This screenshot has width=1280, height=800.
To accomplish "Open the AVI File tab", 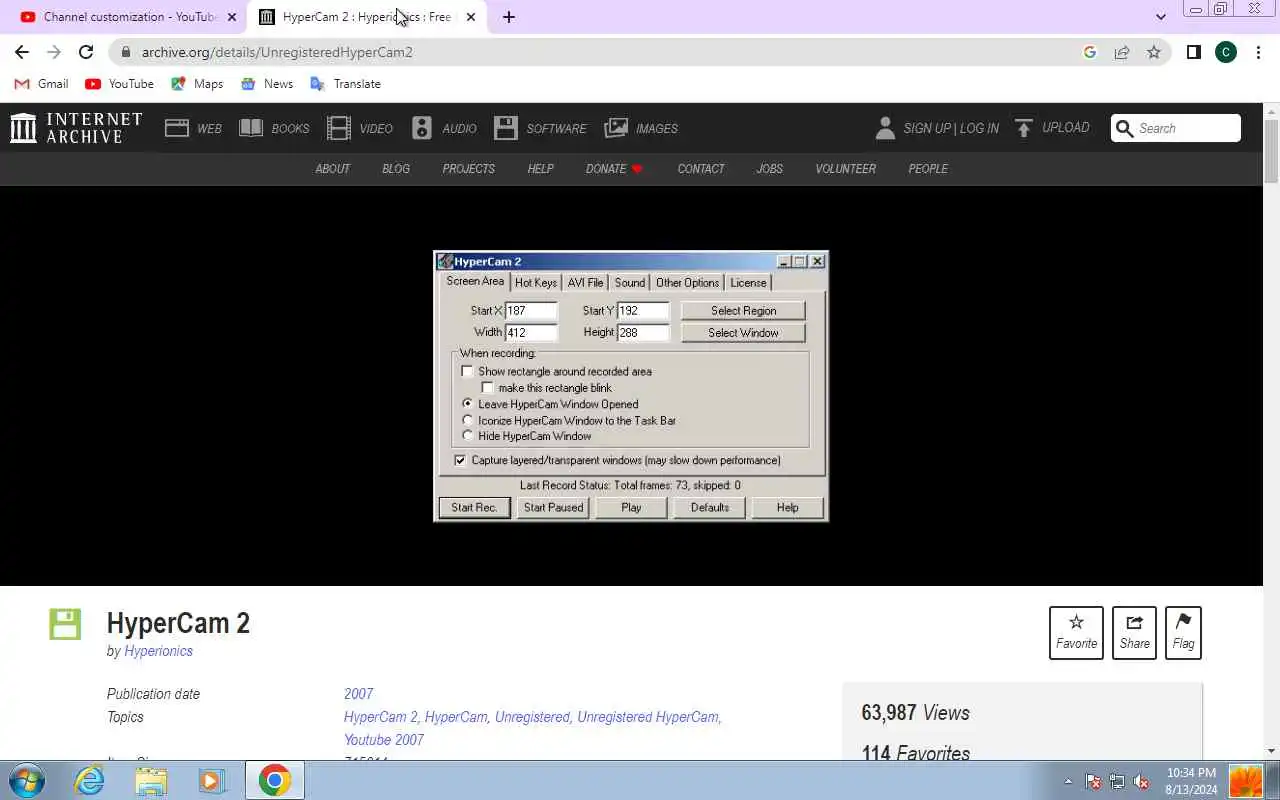I will [586, 283].
